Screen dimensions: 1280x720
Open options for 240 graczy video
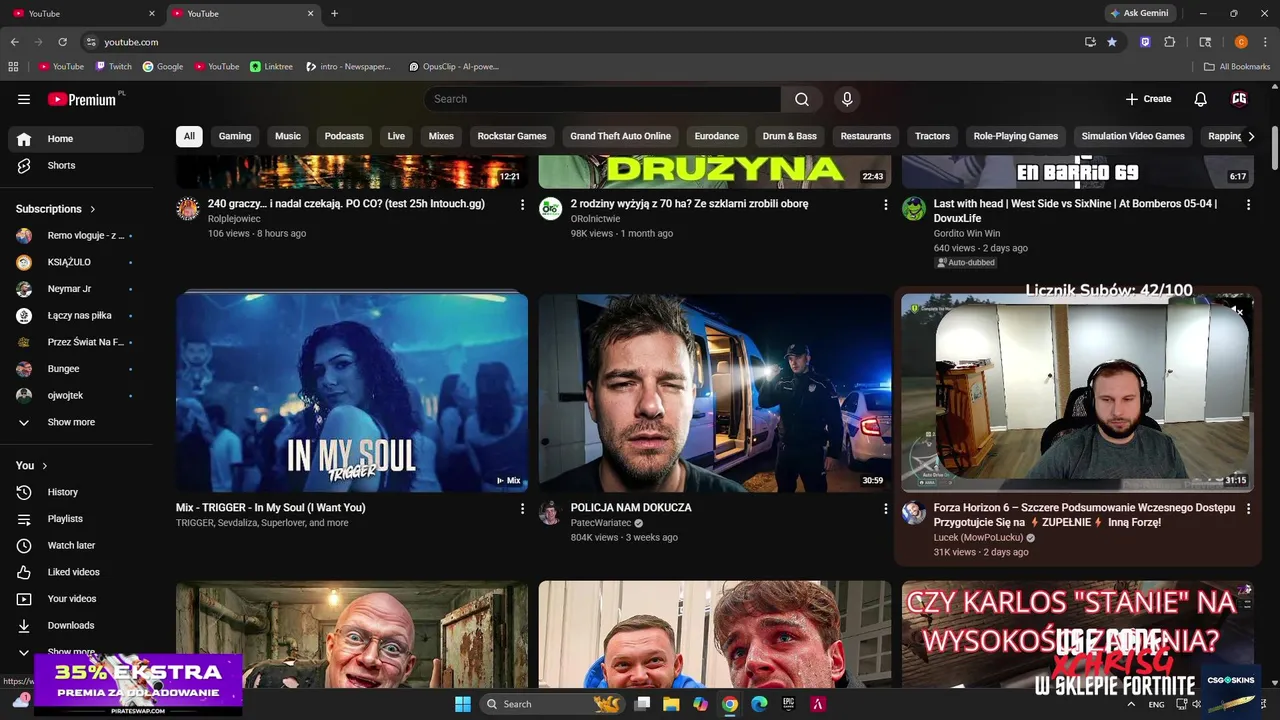pos(522,204)
